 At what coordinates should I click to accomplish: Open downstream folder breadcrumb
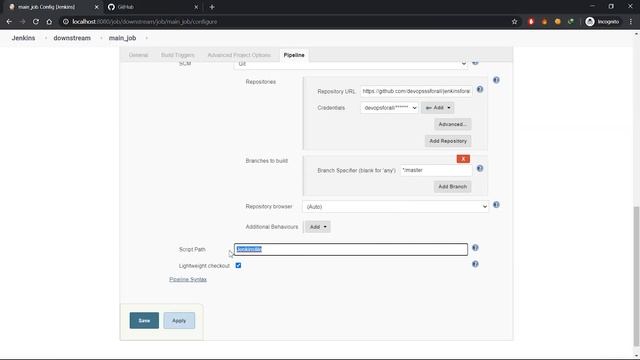72,38
